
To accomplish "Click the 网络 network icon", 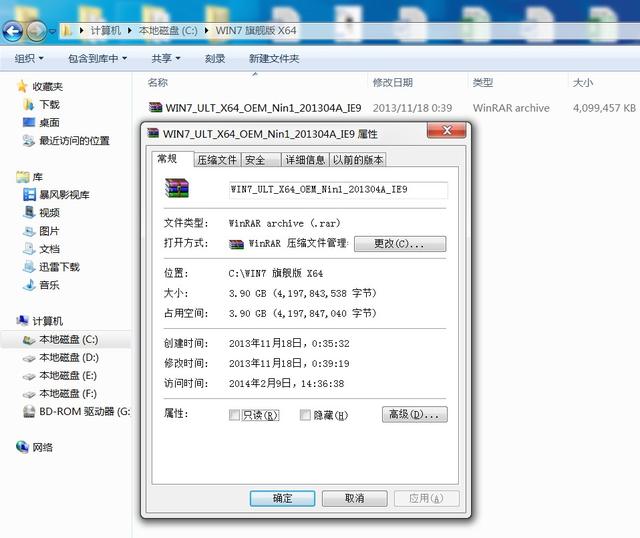I will 22,447.
